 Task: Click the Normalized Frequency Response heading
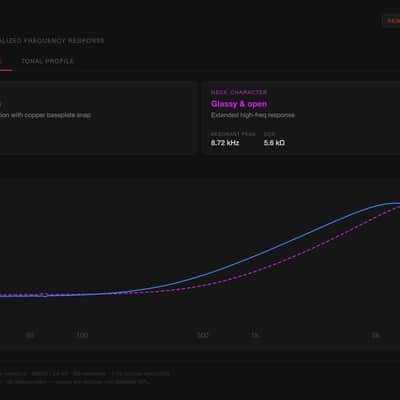52,41
